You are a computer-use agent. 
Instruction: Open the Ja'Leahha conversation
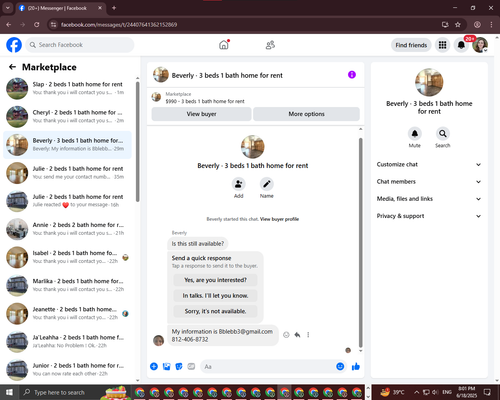pos(68,341)
